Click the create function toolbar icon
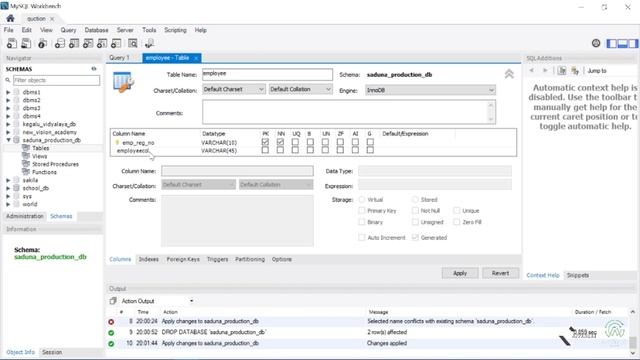Viewport: 640px width, 360px height. 116,43
